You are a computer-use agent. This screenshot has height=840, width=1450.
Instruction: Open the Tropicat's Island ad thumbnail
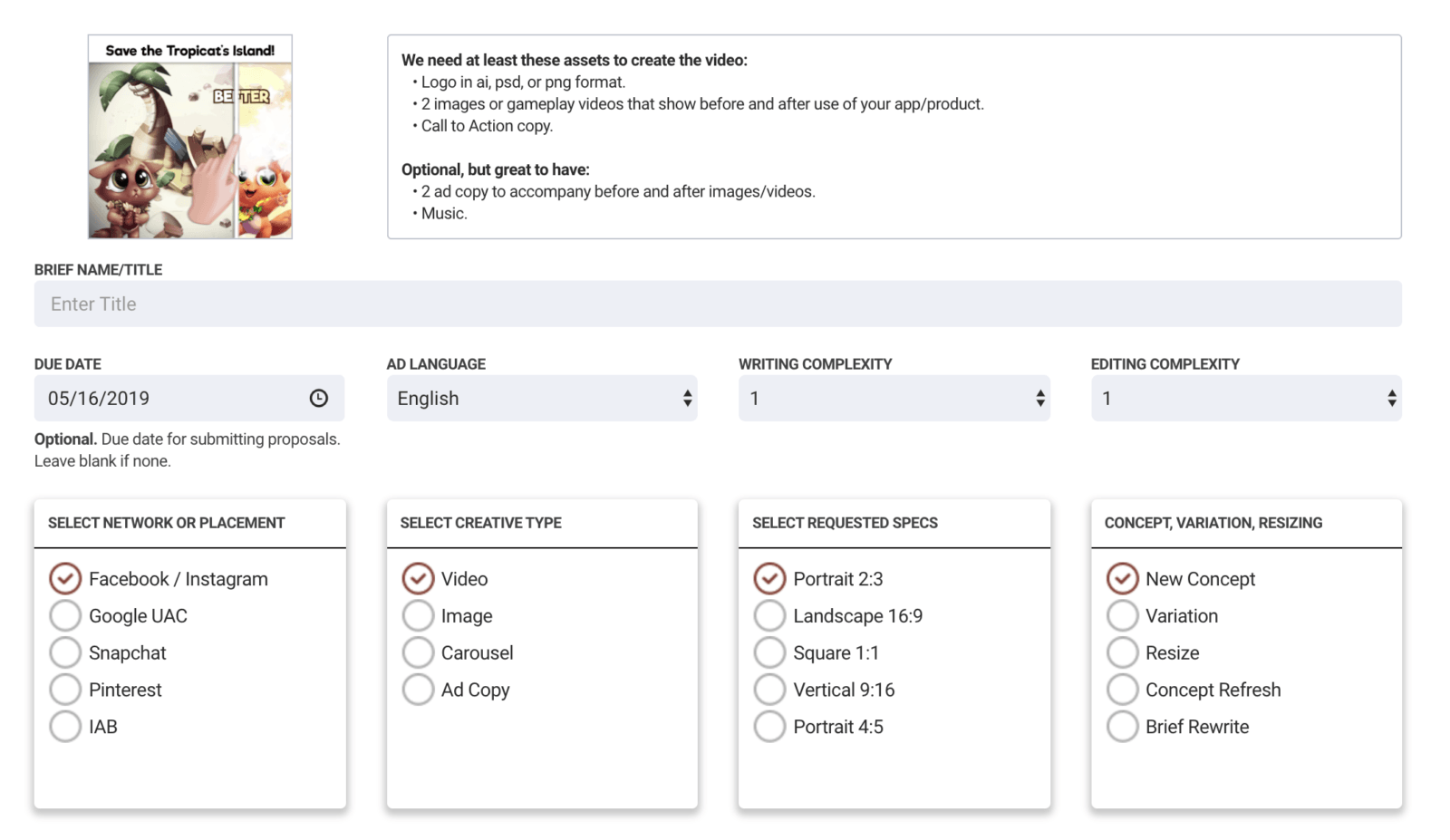190,137
